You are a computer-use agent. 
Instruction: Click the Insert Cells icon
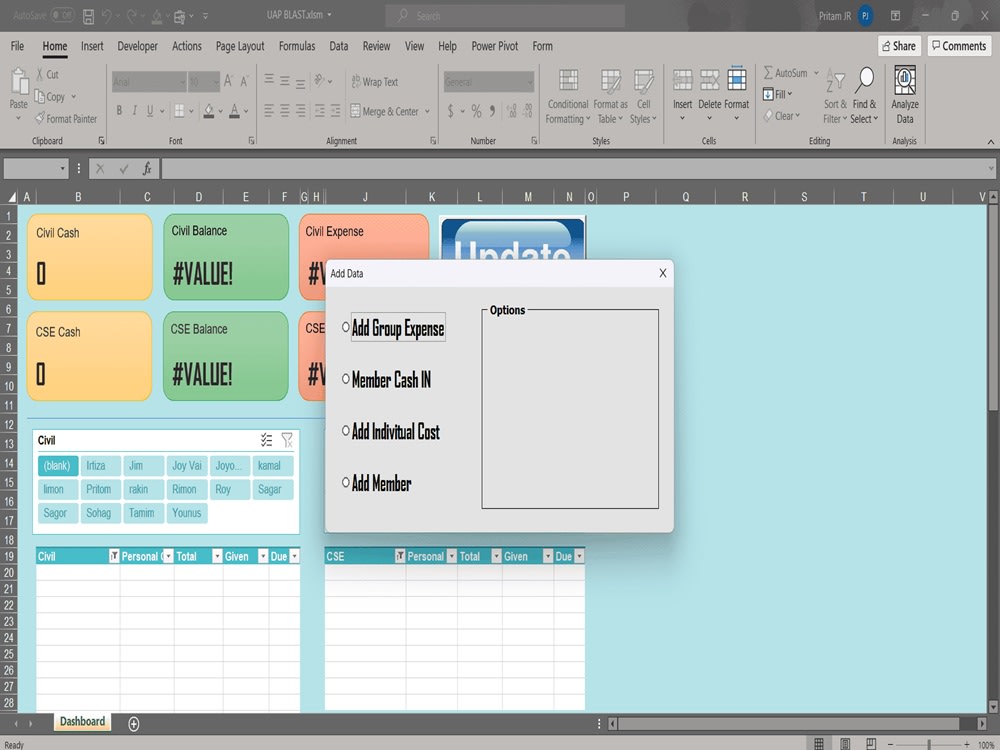[682, 78]
